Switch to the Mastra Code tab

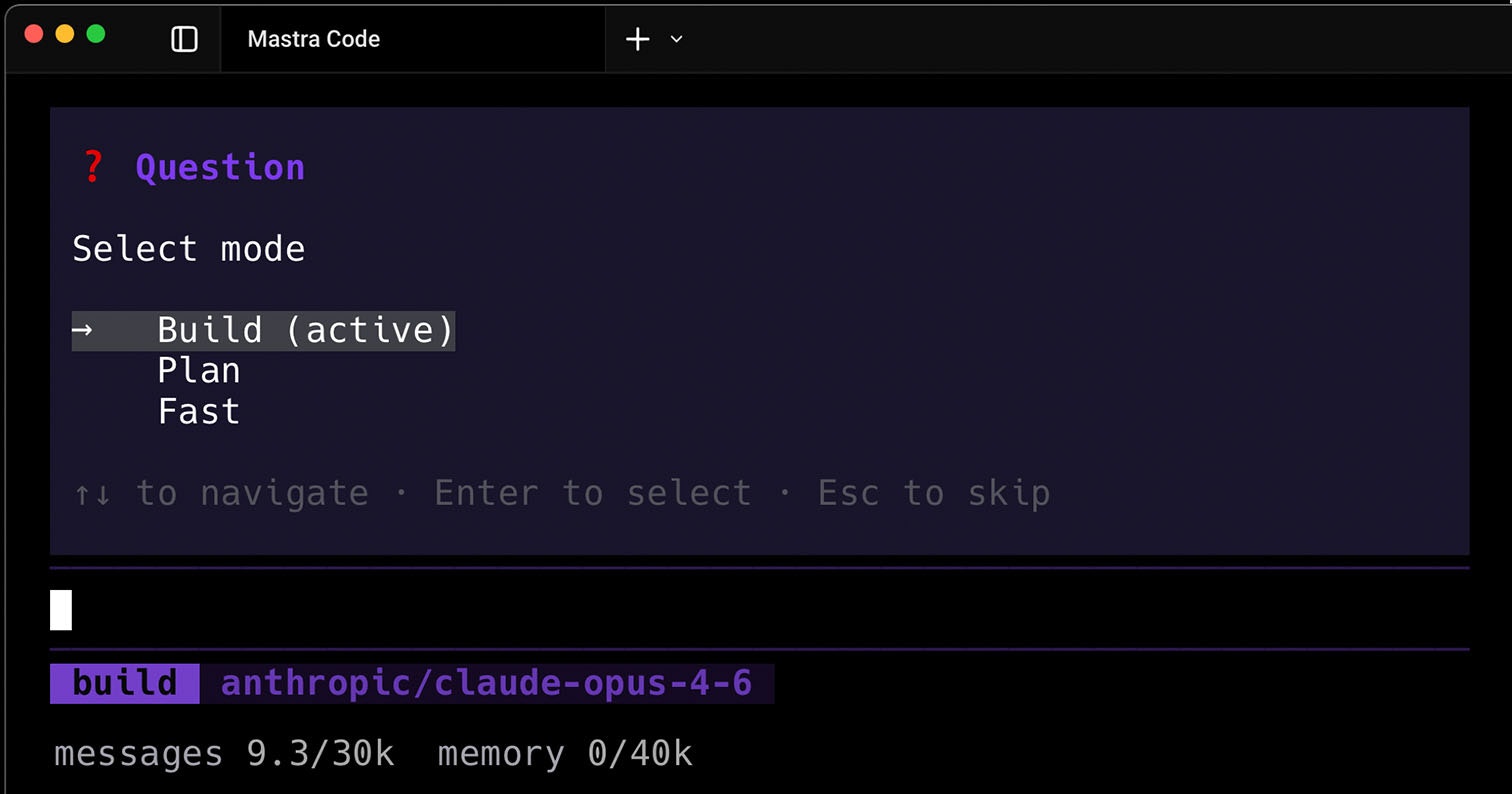(313, 39)
